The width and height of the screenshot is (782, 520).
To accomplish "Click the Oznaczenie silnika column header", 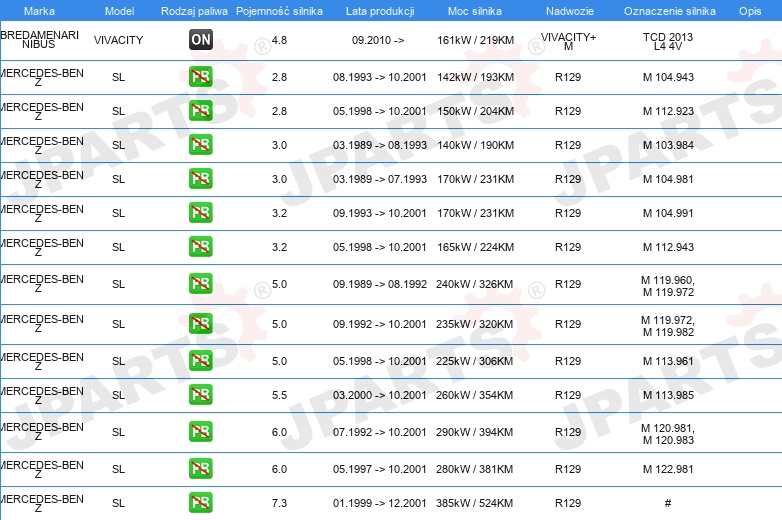I will click(x=670, y=11).
